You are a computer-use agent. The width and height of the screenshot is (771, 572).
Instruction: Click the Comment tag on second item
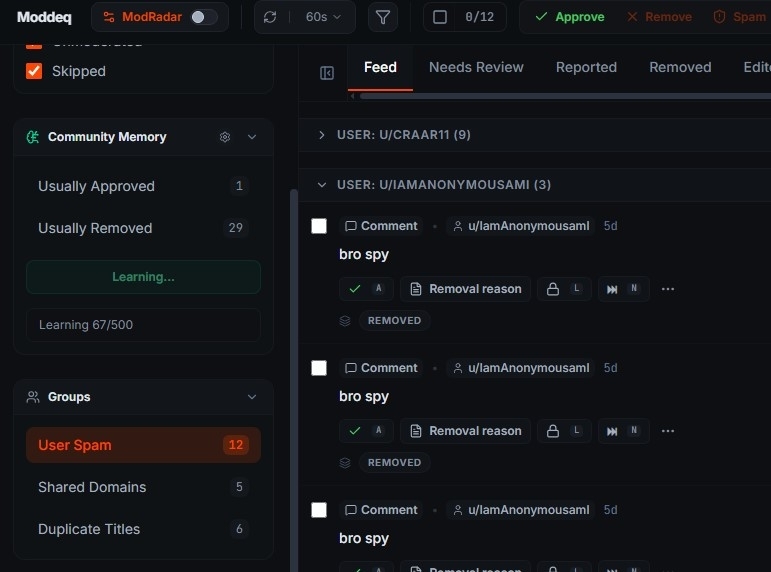click(x=381, y=368)
